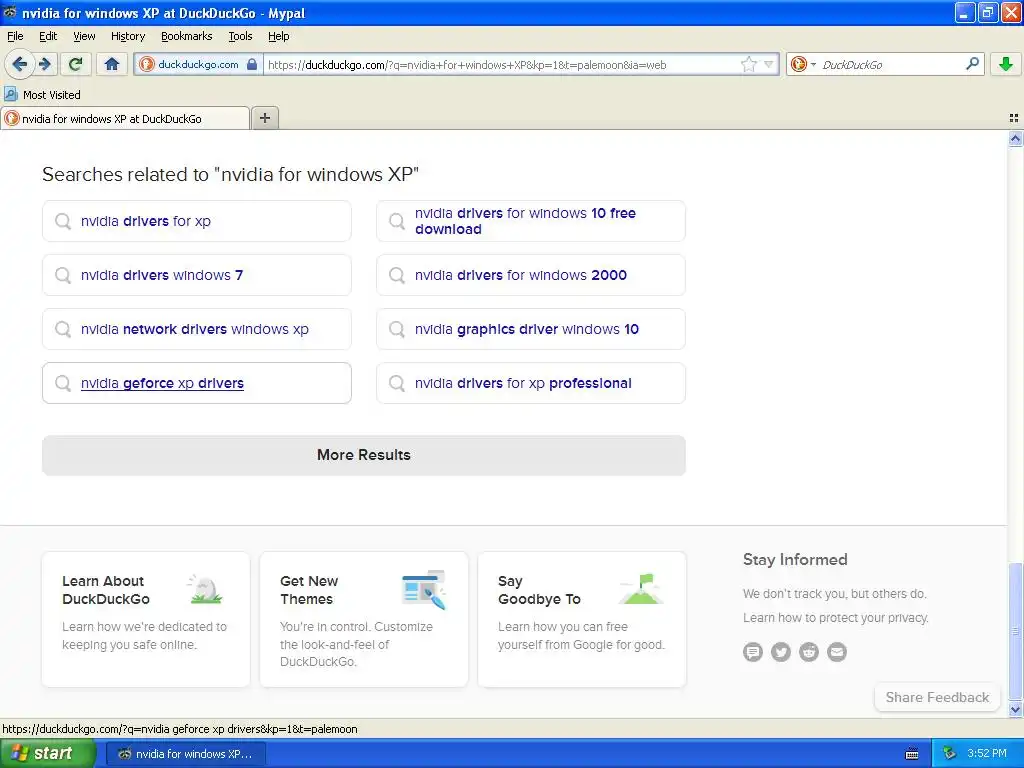Open the Help menu

(278, 36)
